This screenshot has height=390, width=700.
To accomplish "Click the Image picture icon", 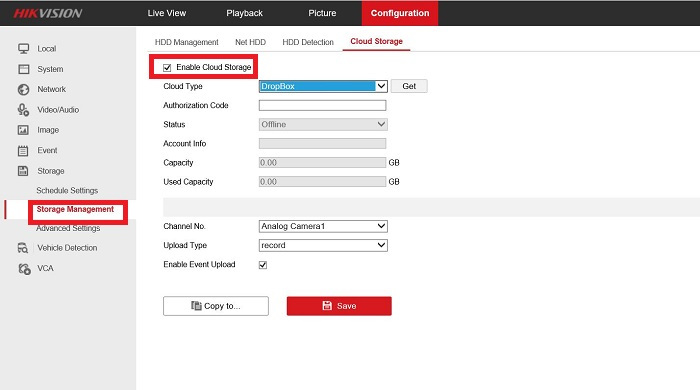I will [x=23, y=130].
